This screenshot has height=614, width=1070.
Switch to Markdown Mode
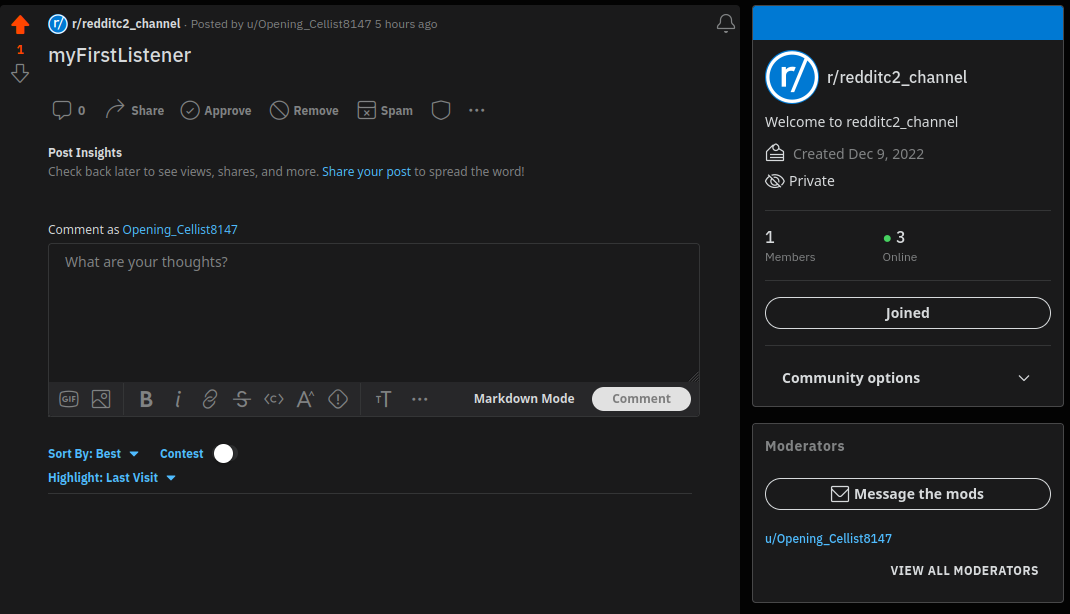[524, 398]
